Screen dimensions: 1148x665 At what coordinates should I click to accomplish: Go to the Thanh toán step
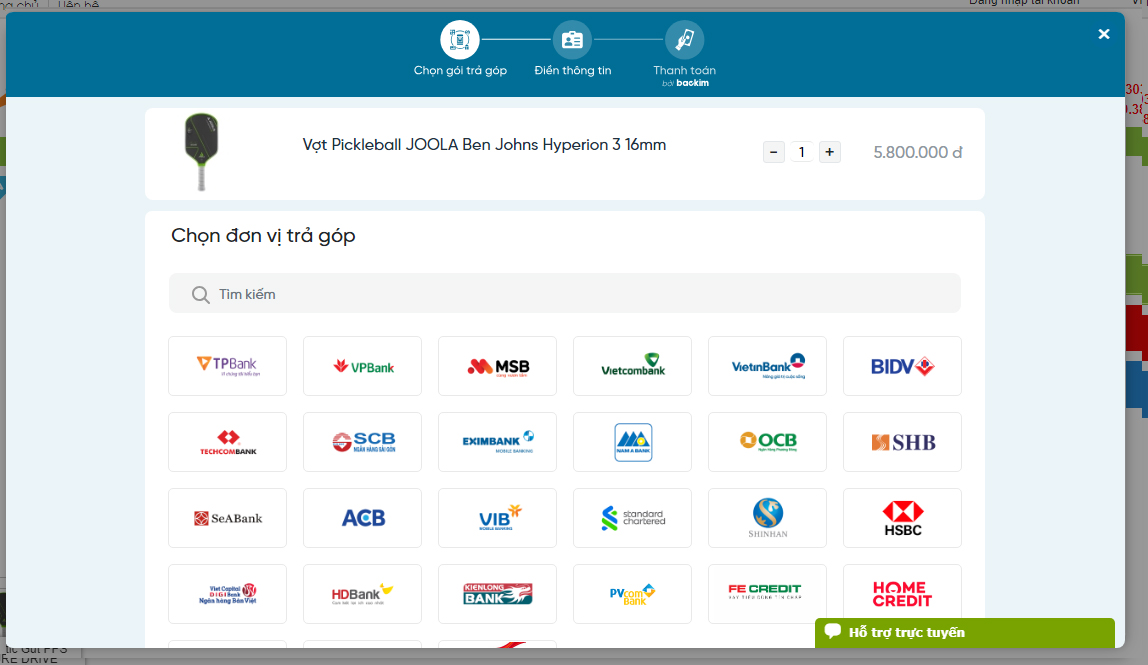point(685,53)
